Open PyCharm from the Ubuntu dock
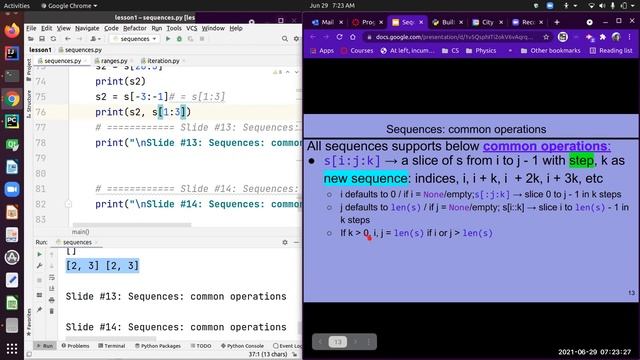This screenshot has height=360, width=640. (12, 121)
